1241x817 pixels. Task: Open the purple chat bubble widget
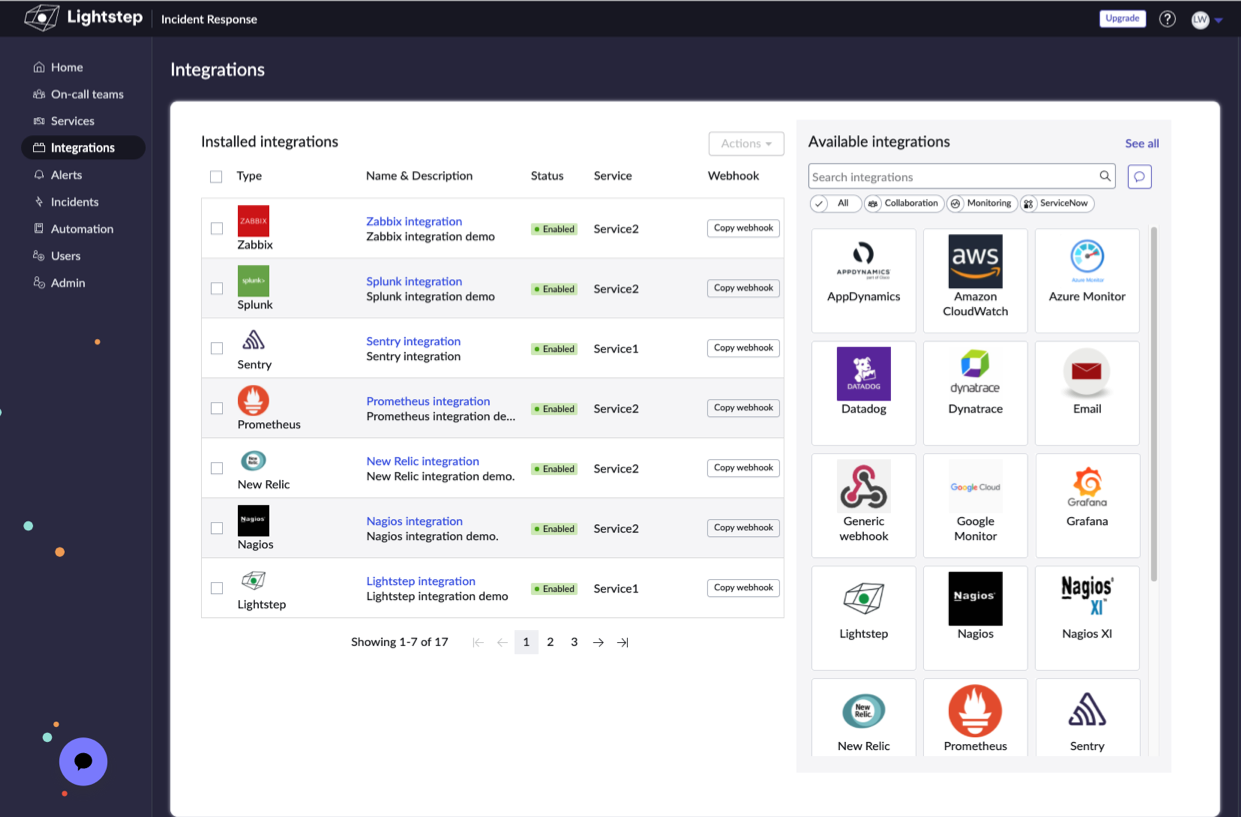coord(83,762)
